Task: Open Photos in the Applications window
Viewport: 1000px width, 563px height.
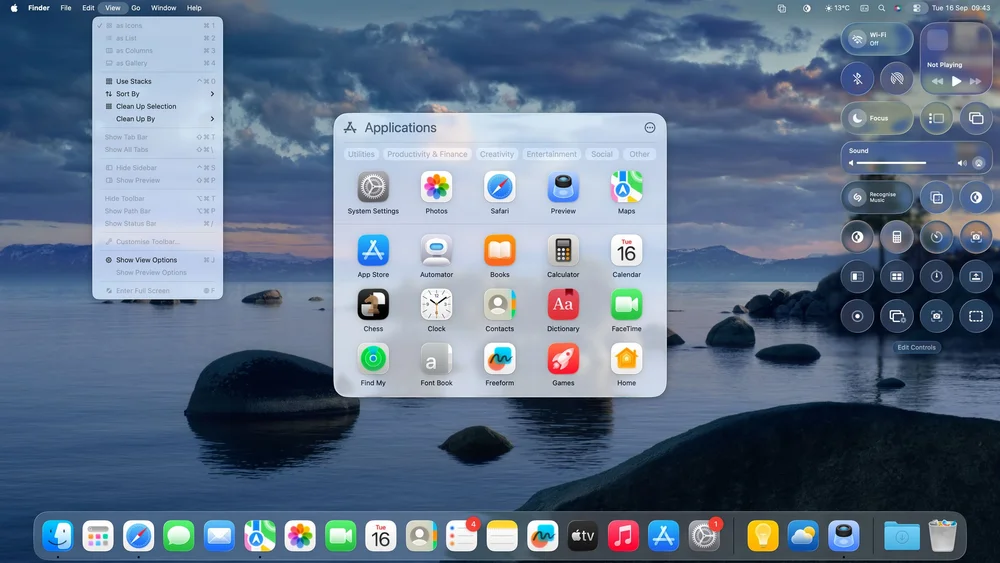Action: [436, 187]
